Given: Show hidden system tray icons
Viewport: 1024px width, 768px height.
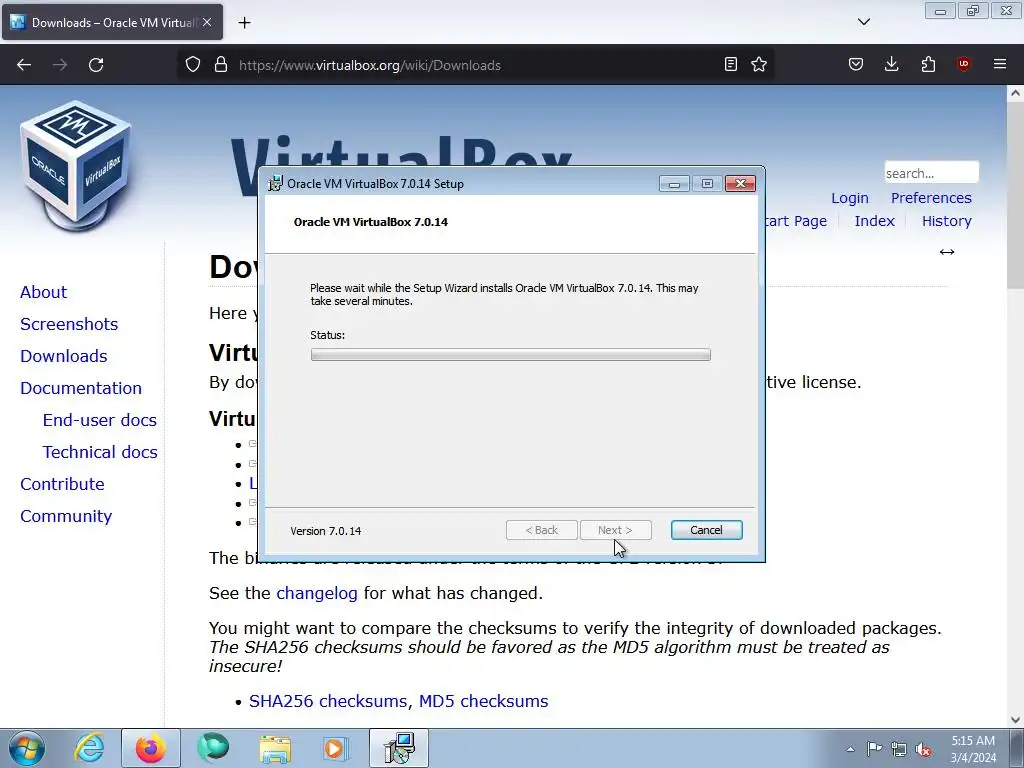Looking at the screenshot, I should (850, 749).
